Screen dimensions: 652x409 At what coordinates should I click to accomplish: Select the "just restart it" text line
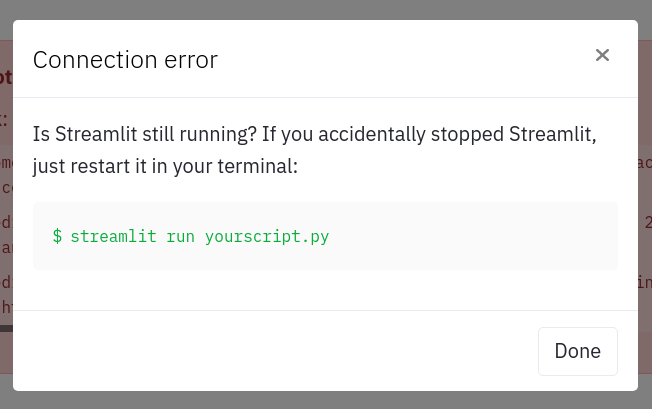click(x=165, y=165)
